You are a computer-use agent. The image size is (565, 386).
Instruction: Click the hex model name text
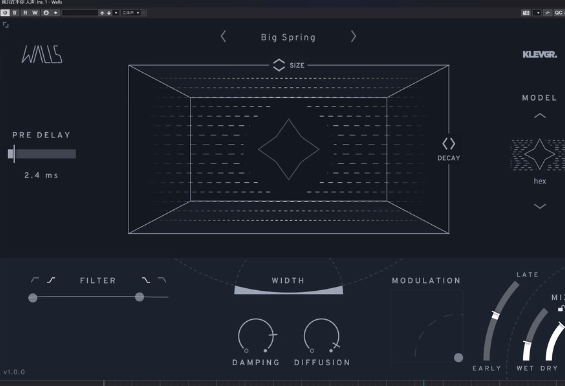(540, 181)
